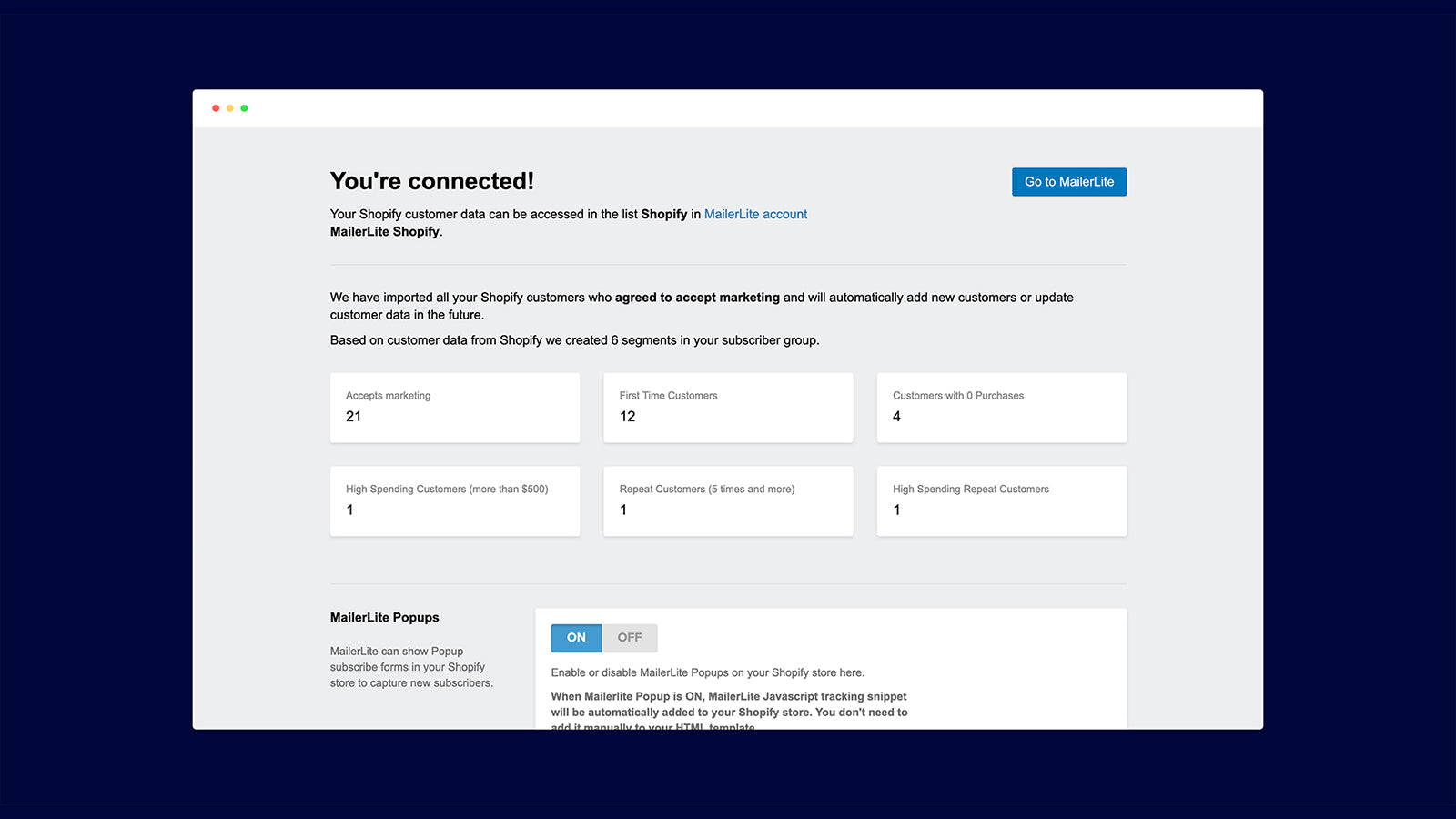Screen dimensions: 1456x819
Task: Enable MailerLite Popups with the ON switch
Action: coord(575,638)
